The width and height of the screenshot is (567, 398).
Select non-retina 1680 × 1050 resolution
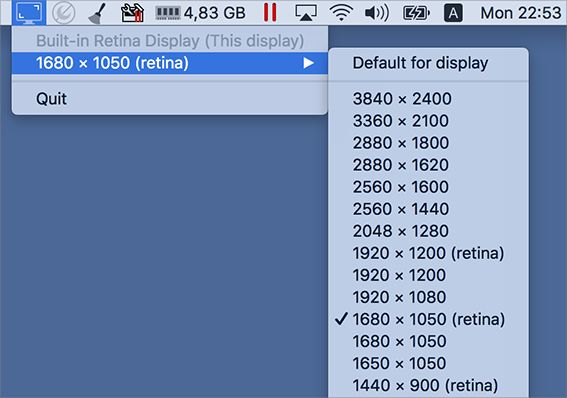point(429,341)
